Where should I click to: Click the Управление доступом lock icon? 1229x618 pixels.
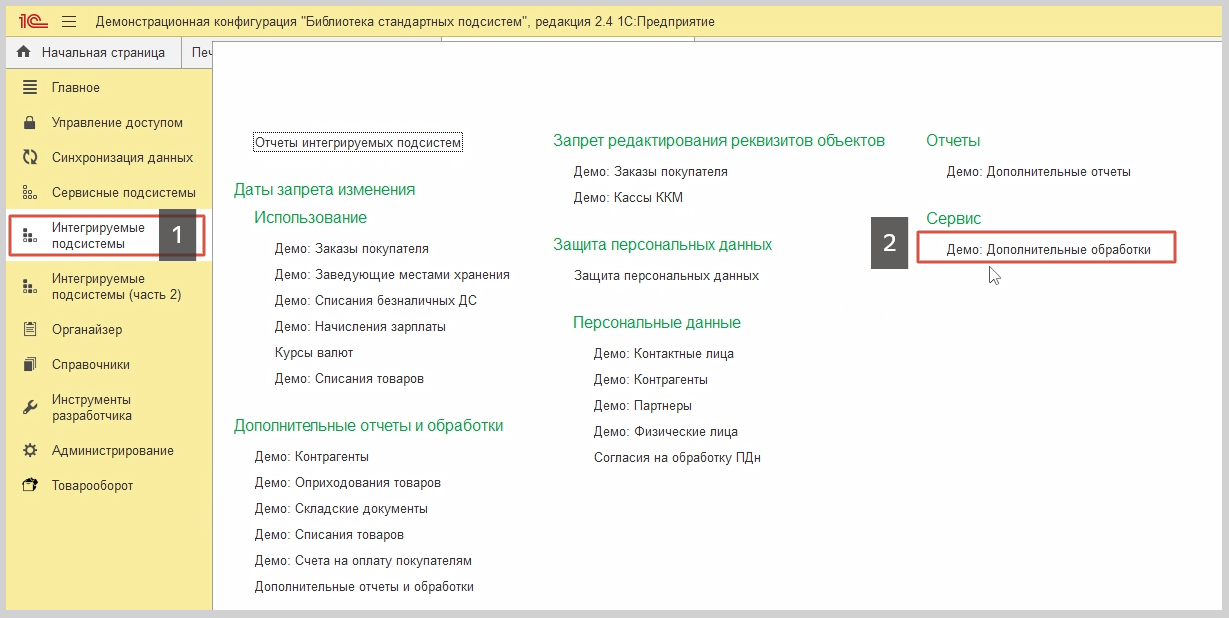click(30, 123)
